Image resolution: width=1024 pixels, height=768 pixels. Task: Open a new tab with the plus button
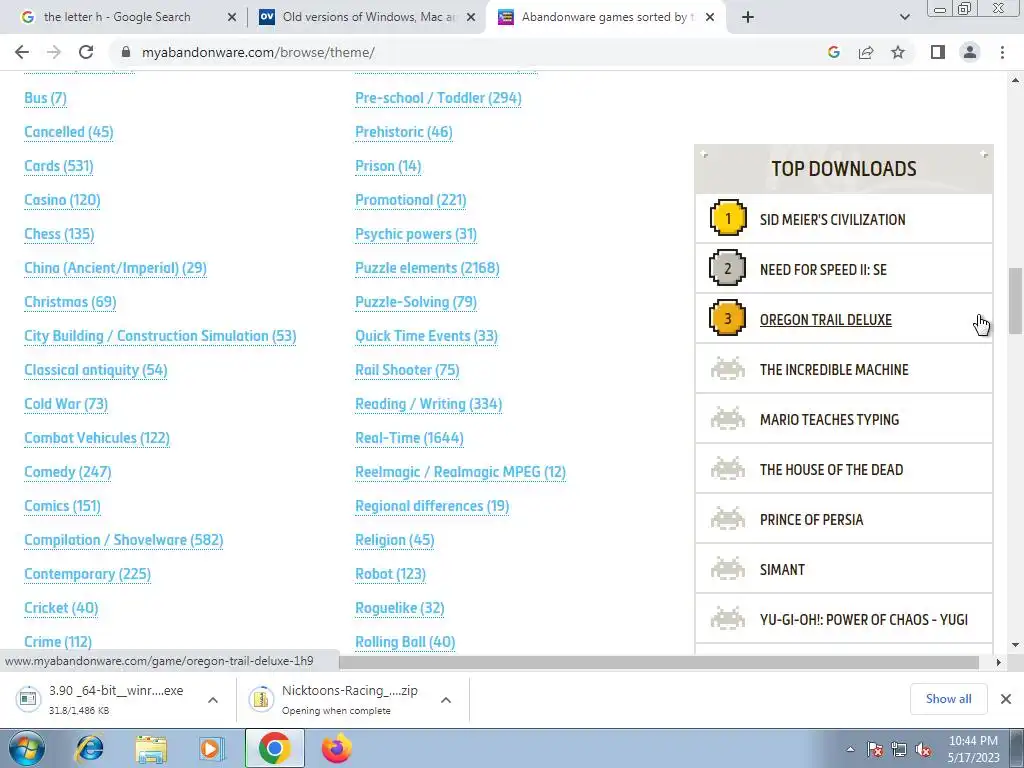click(748, 17)
